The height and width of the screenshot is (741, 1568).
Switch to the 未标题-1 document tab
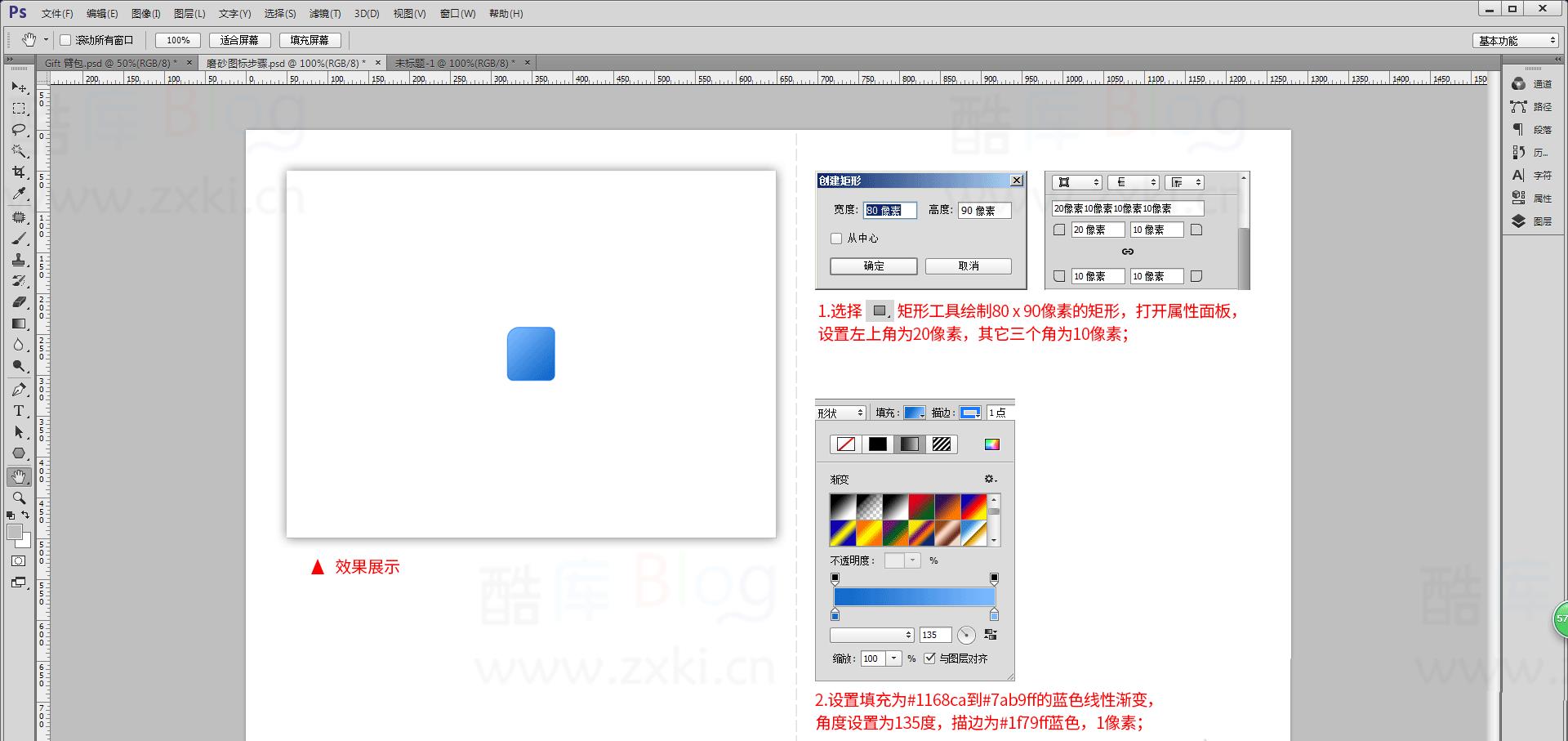pyautogui.click(x=453, y=62)
